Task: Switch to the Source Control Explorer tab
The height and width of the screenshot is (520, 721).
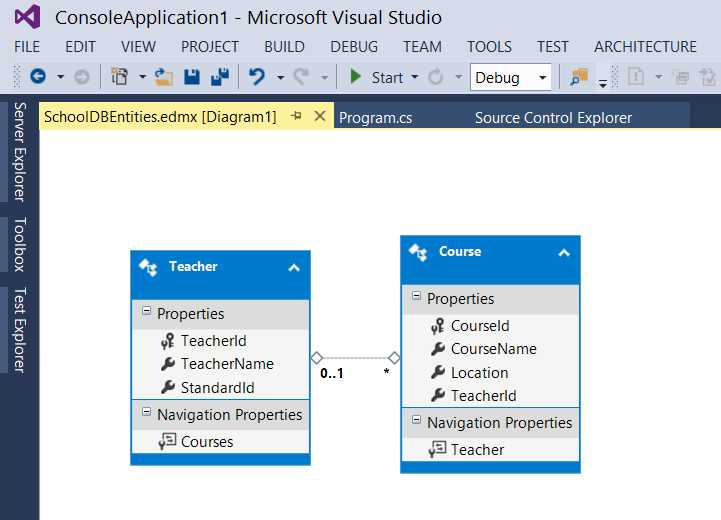Action: pyautogui.click(x=553, y=118)
